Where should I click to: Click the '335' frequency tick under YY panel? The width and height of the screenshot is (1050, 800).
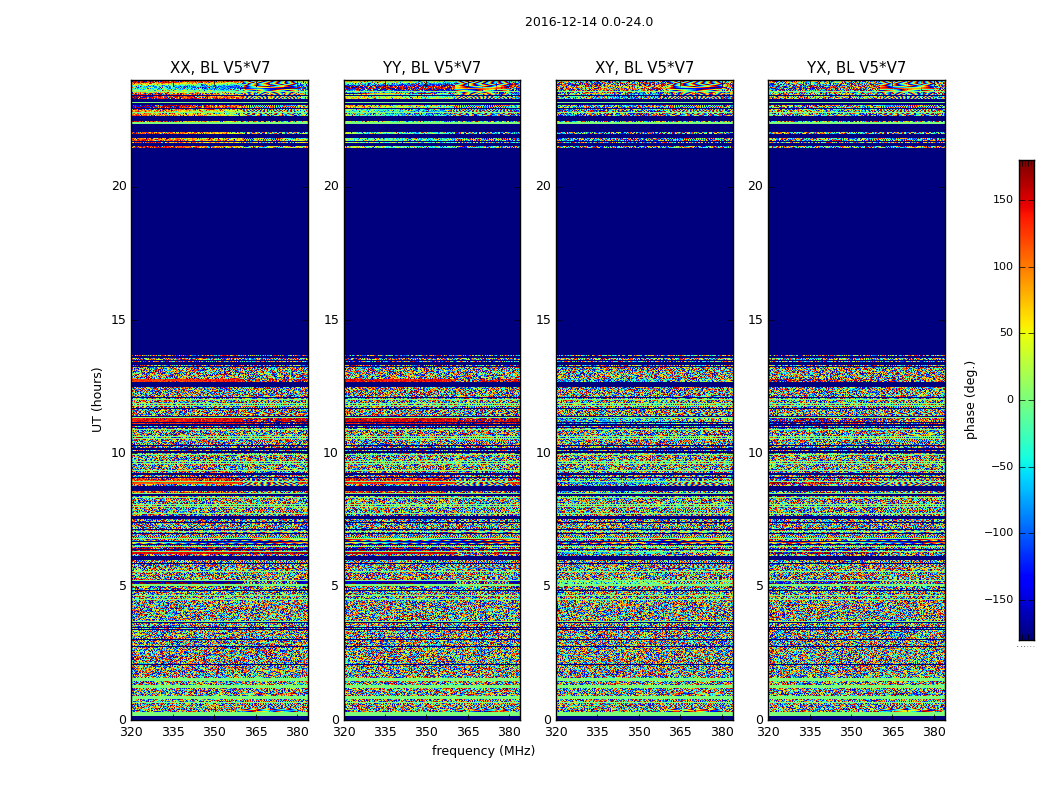pyautogui.click(x=385, y=732)
